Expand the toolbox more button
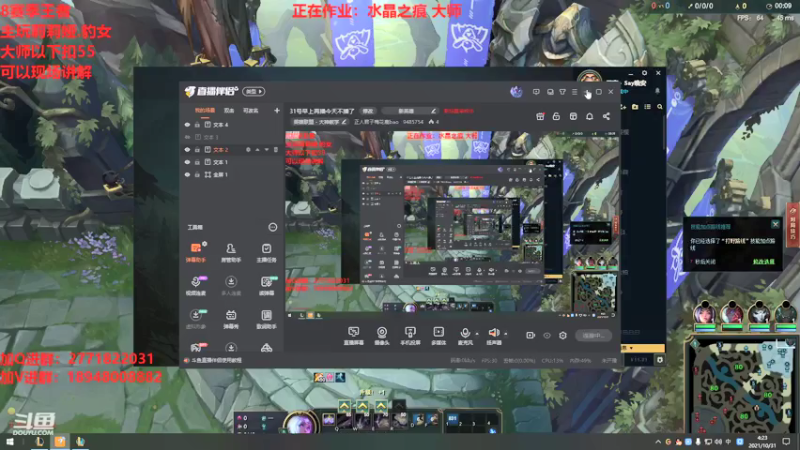This screenshot has height=450, width=800. pyautogui.click(x=272, y=227)
